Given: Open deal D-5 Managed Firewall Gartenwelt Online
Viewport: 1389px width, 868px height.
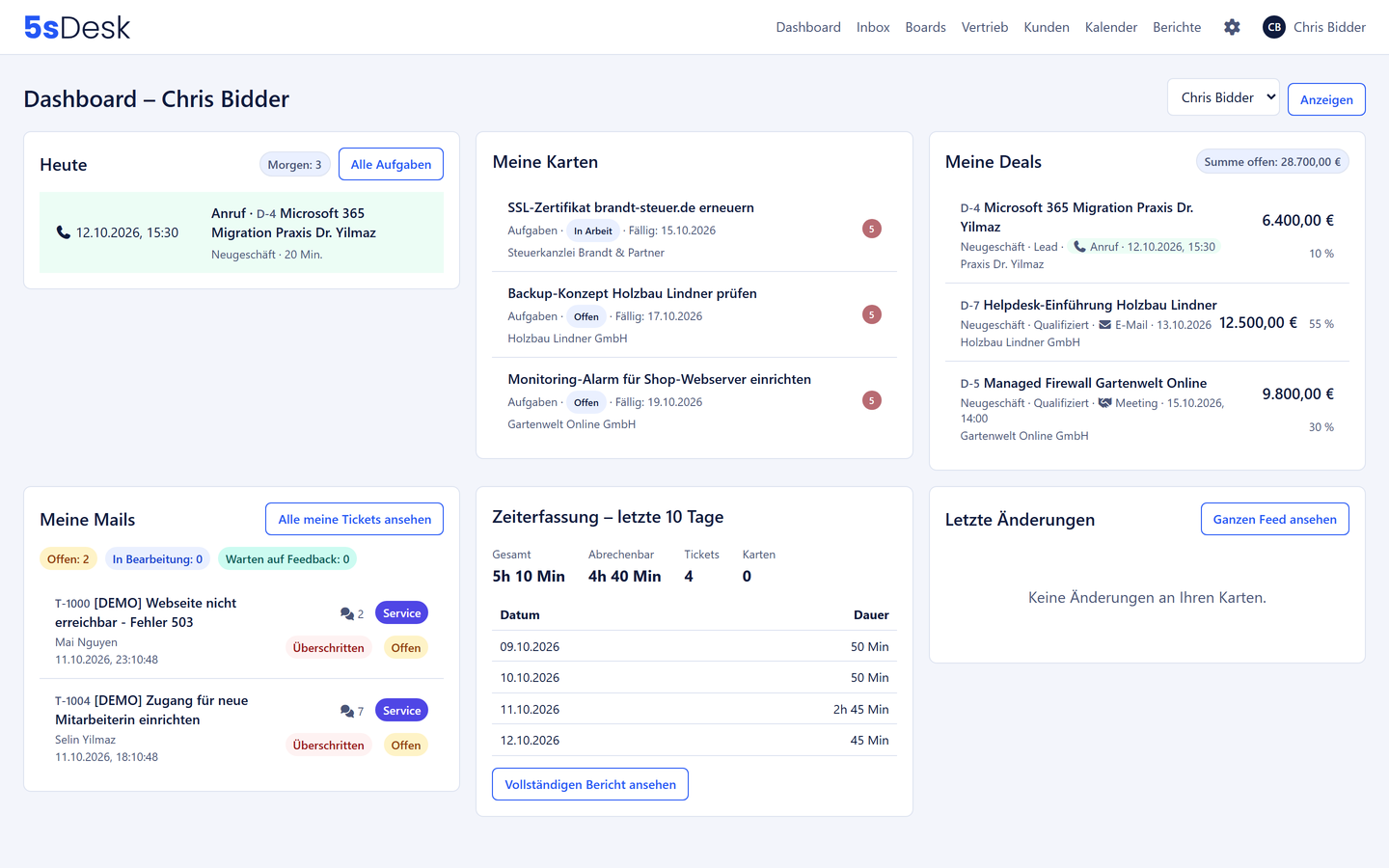Looking at the screenshot, I should coord(1083,383).
